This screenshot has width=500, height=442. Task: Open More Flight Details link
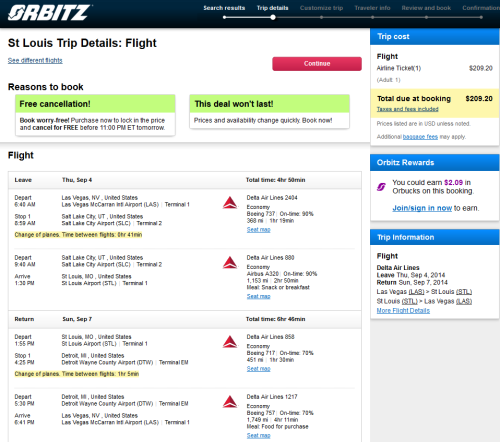[x=403, y=311]
